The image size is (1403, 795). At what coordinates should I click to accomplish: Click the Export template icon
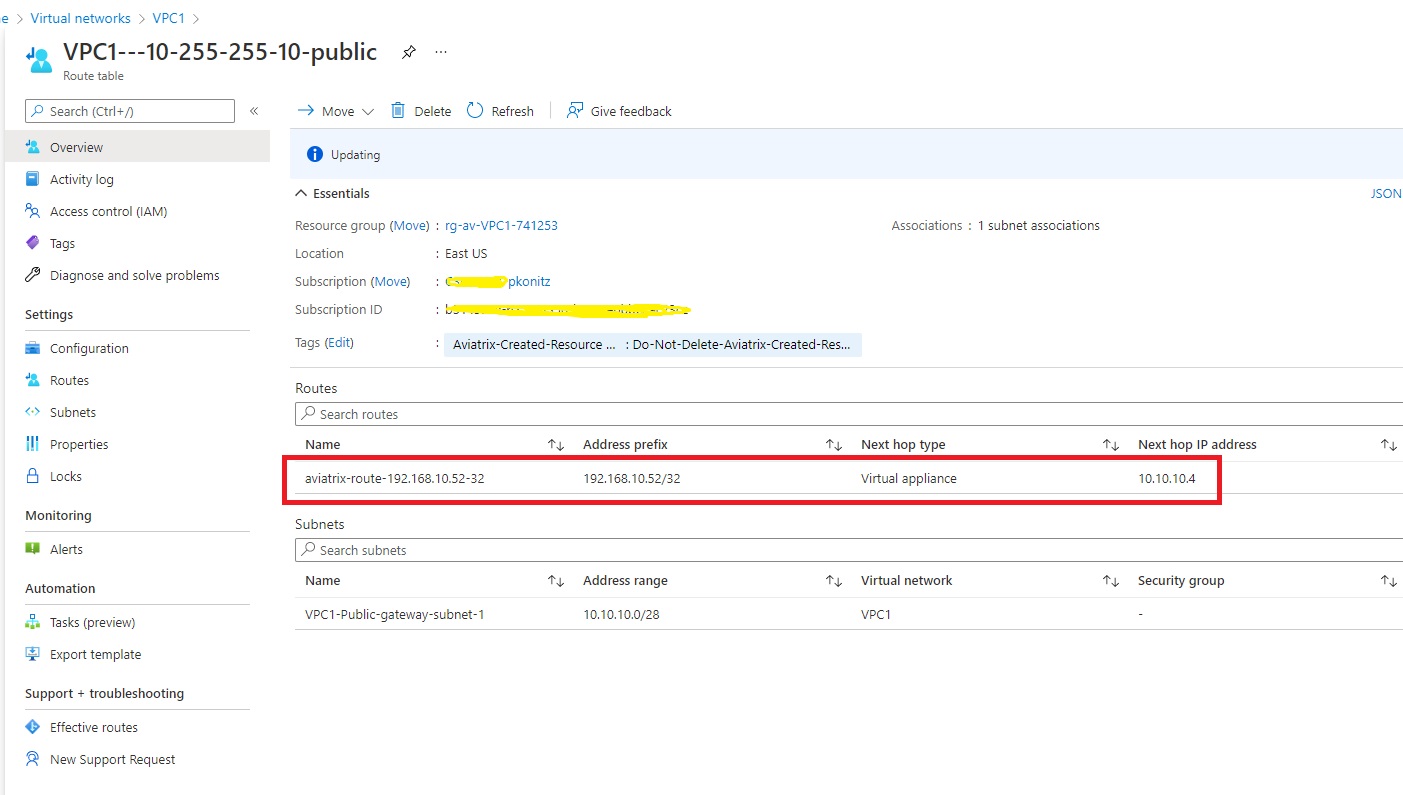point(33,654)
